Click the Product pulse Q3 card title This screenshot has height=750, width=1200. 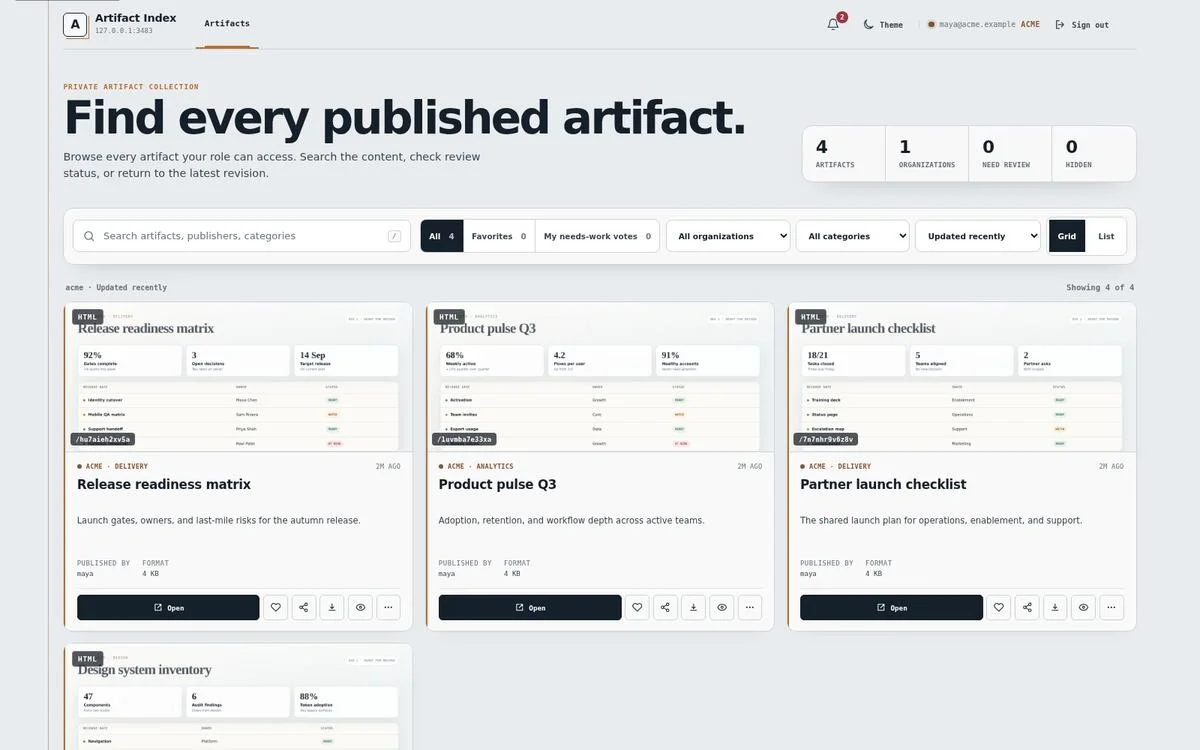(x=498, y=484)
